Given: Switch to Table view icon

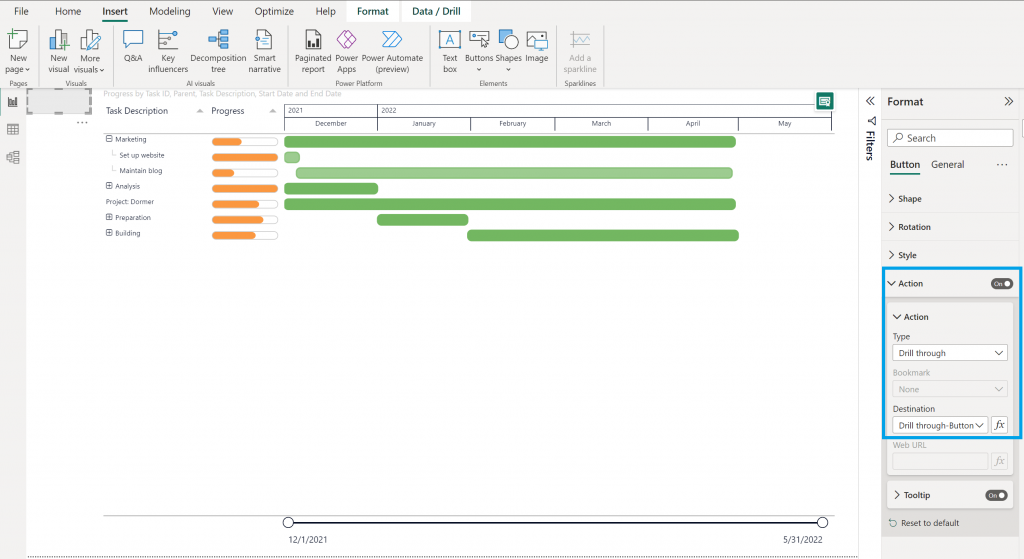Looking at the screenshot, I should [12, 129].
